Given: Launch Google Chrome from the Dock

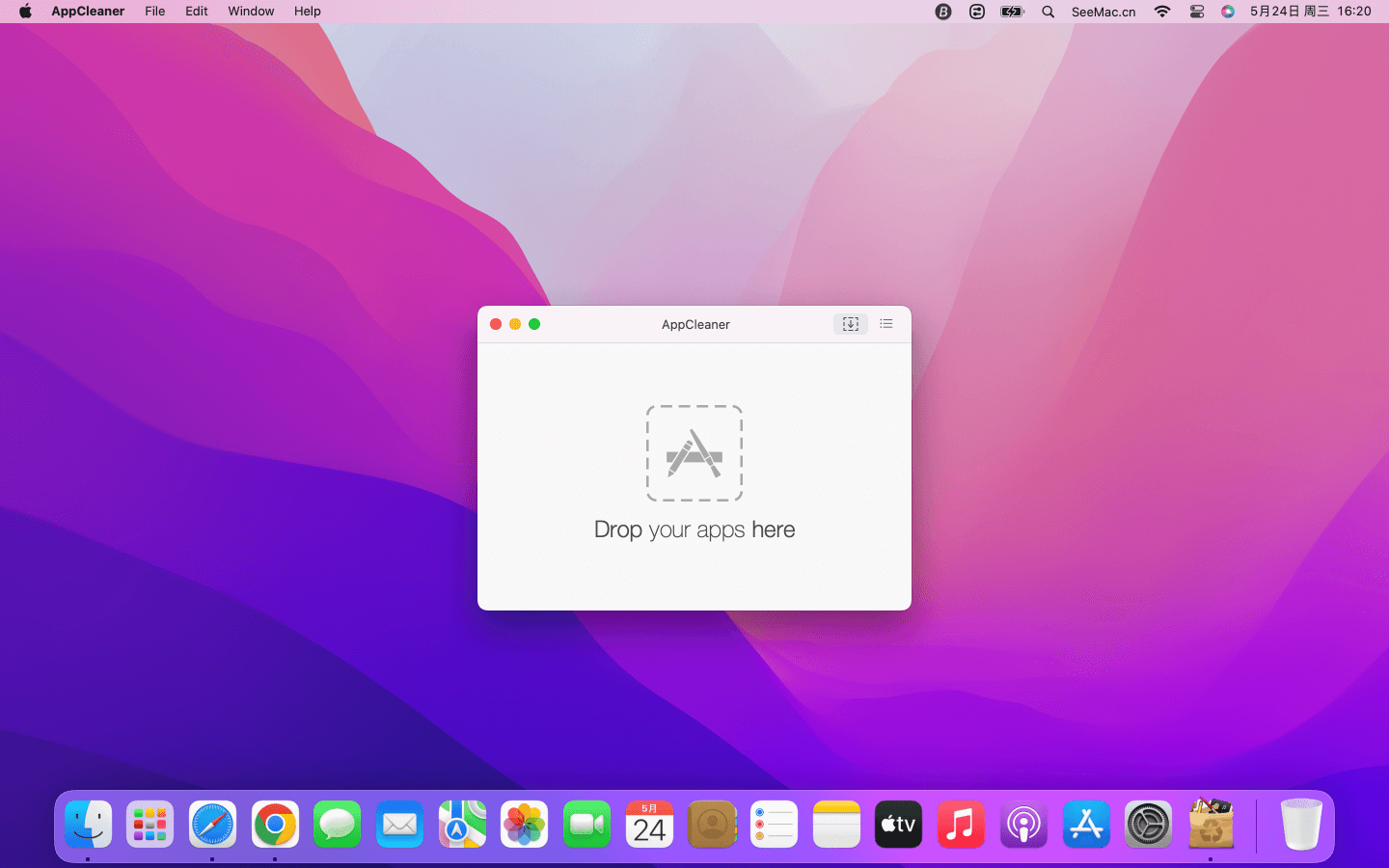Looking at the screenshot, I should tap(275, 825).
